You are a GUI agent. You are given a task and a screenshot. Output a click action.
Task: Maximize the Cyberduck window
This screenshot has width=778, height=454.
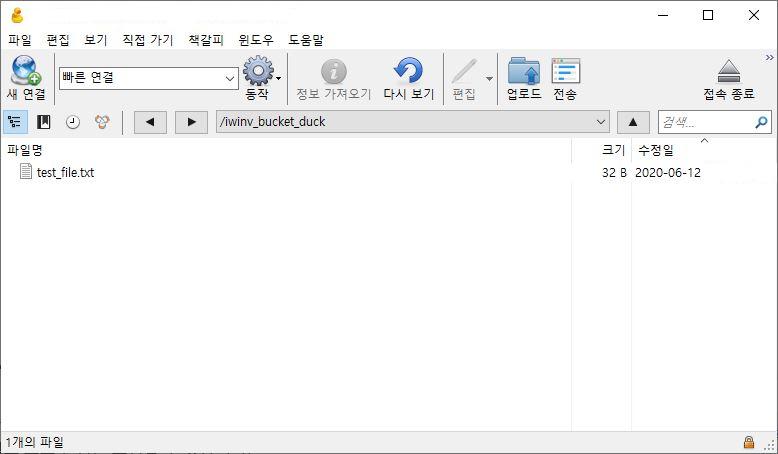(x=708, y=15)
